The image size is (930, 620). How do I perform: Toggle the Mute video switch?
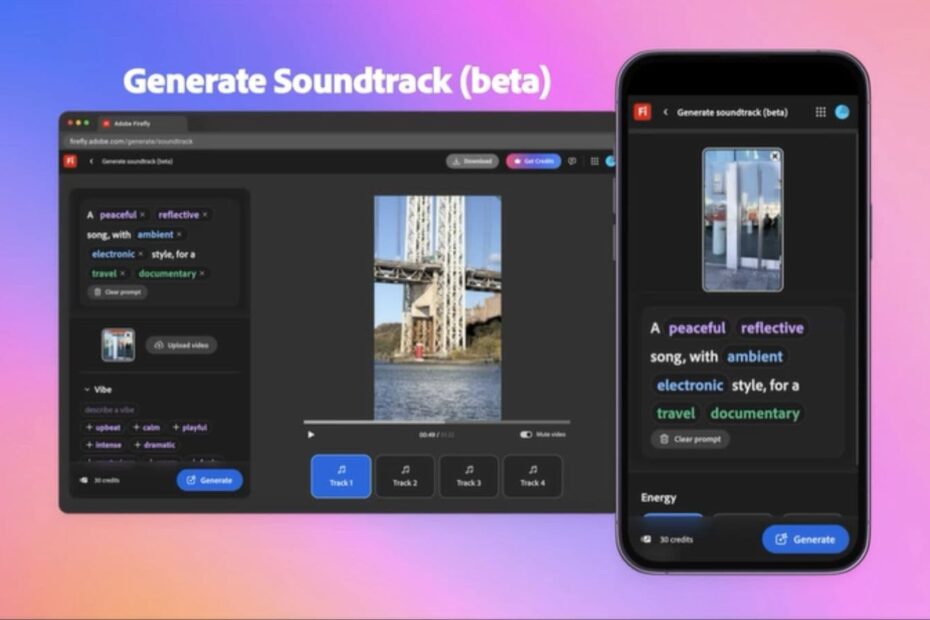526,434
